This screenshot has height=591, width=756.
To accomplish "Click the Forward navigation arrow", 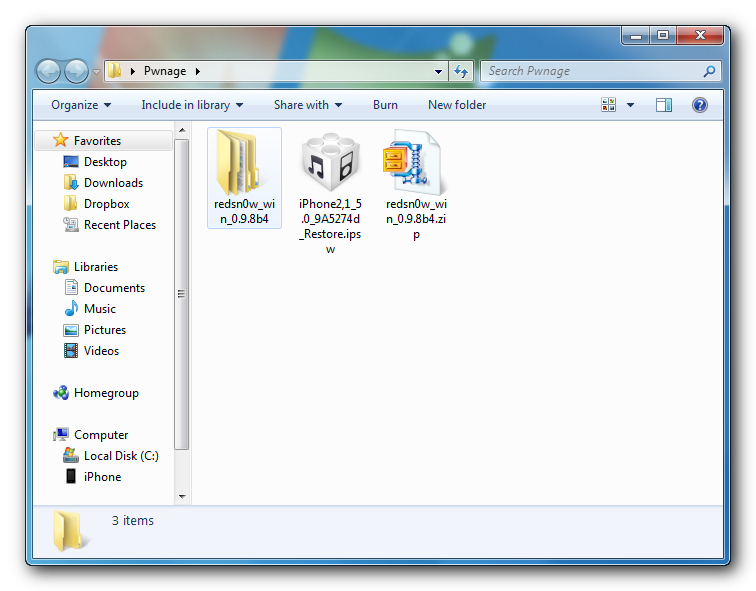I will click(77, 71).
